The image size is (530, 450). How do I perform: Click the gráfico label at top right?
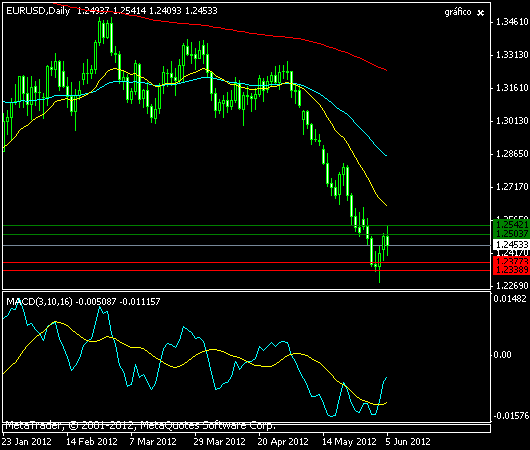click(458, 12)
